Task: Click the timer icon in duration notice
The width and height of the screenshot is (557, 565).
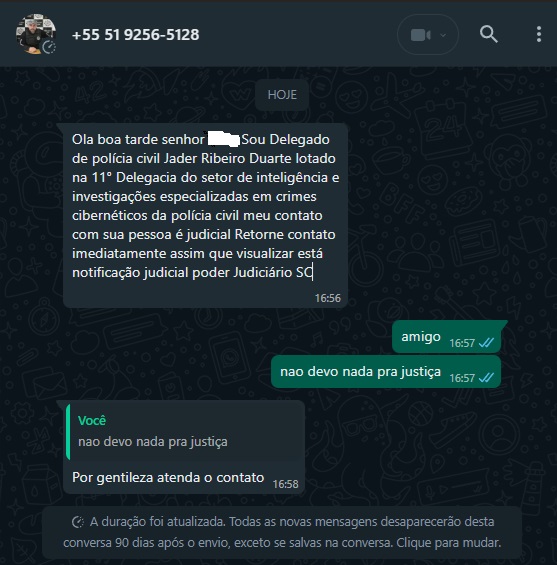Action: [x=78, y=522]
